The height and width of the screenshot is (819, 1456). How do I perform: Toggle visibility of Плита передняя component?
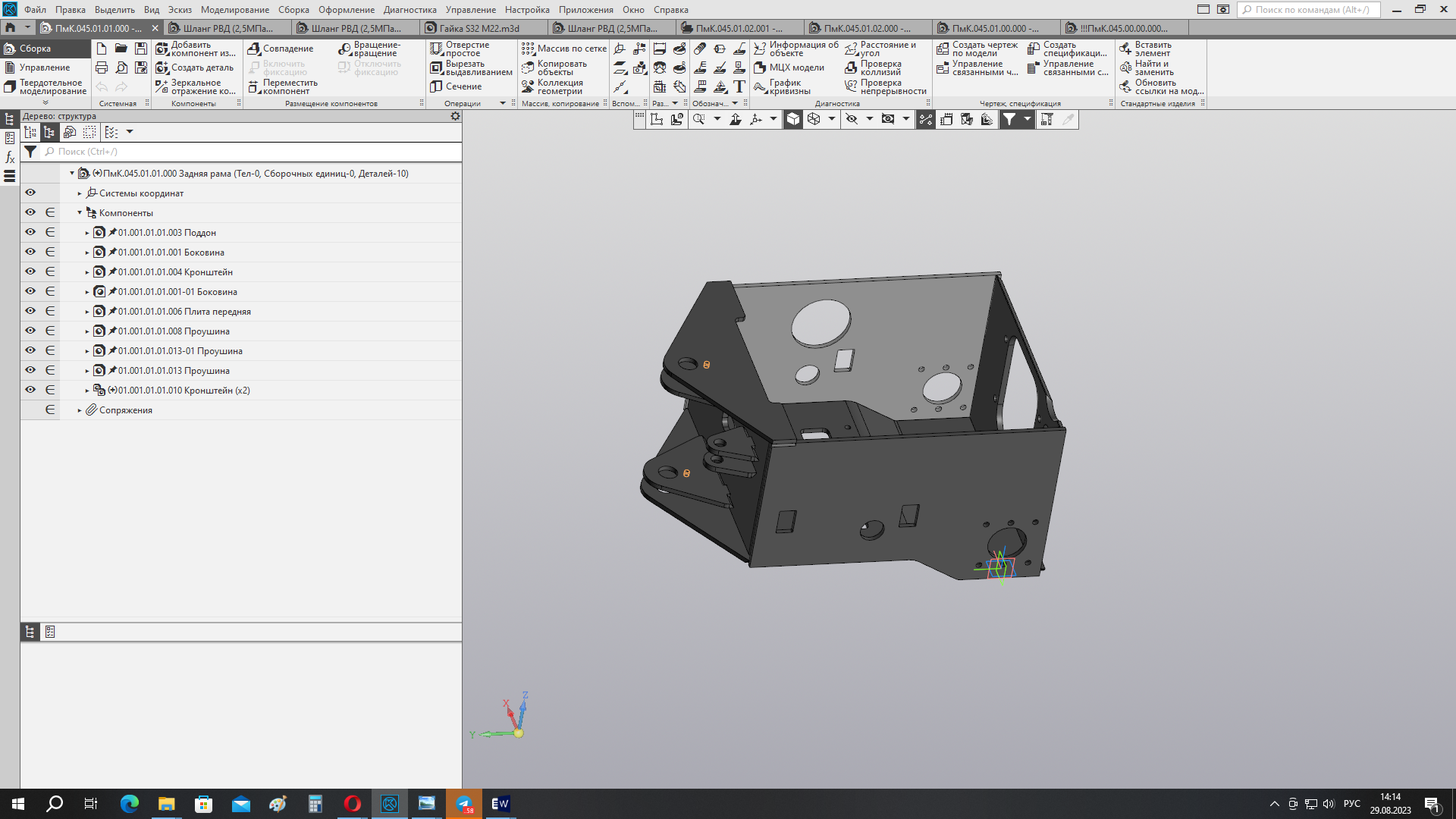tap(30, 311)
